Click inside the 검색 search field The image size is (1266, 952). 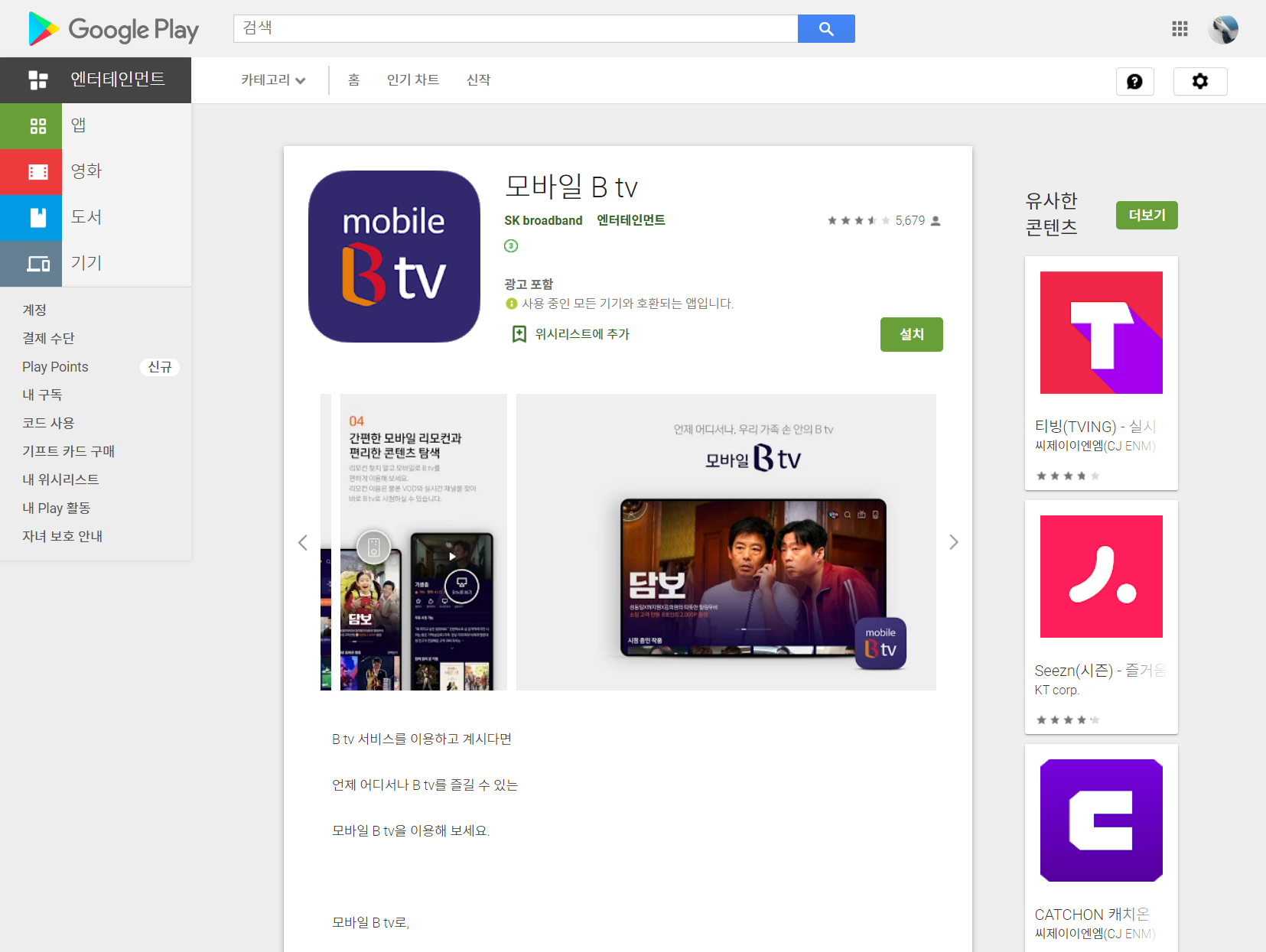pos(516,28)
